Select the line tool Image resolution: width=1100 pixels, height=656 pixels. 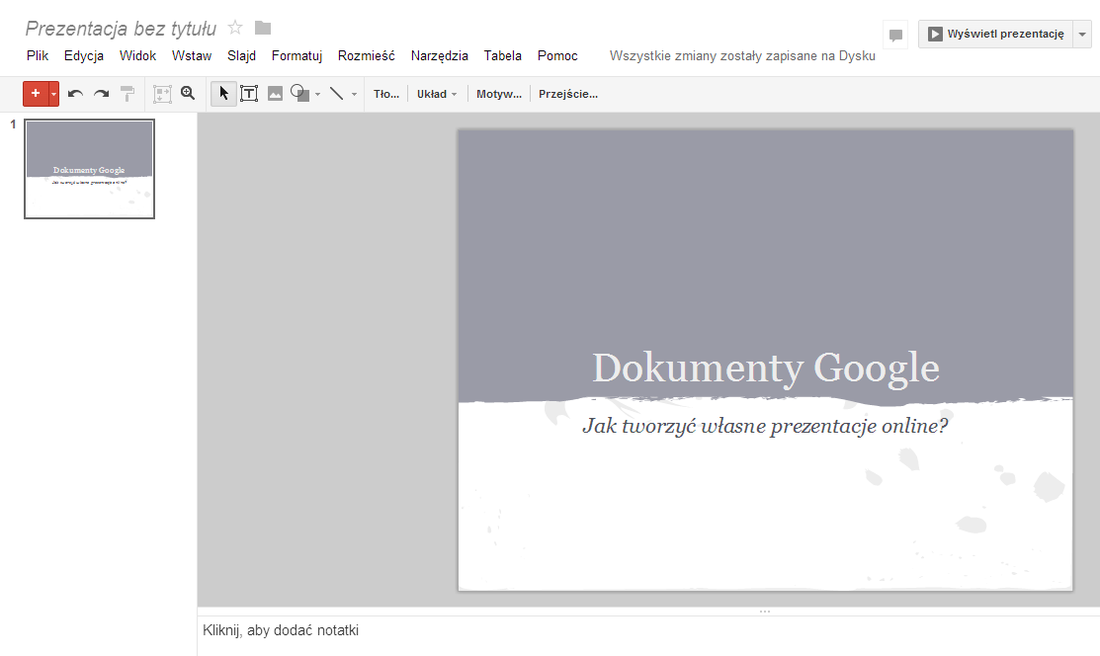pyautogui.click(x=337, y=93)
